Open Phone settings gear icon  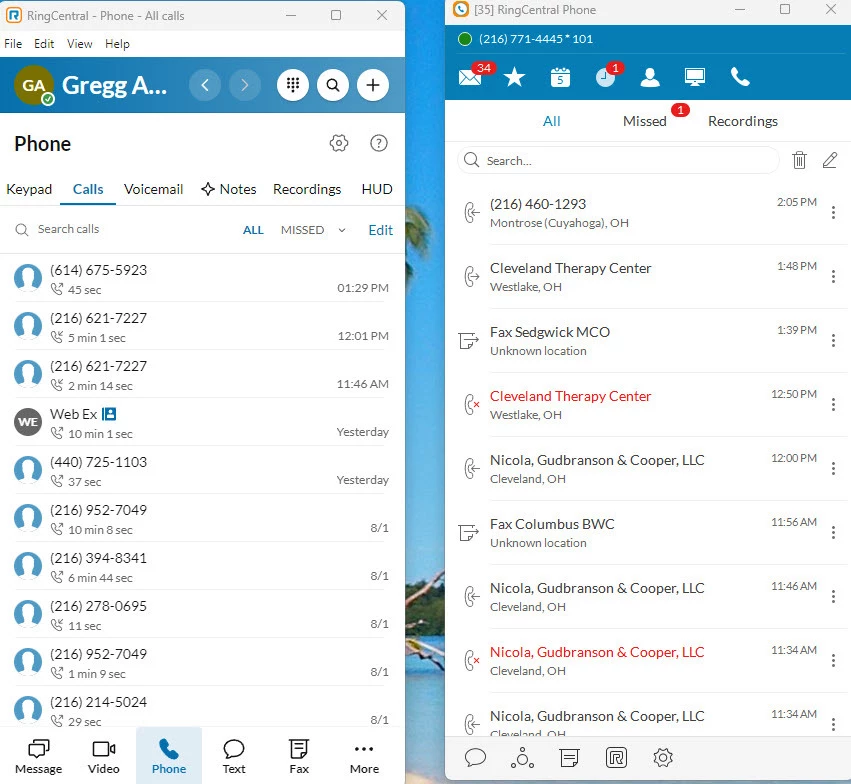click(x=339, y=143)
